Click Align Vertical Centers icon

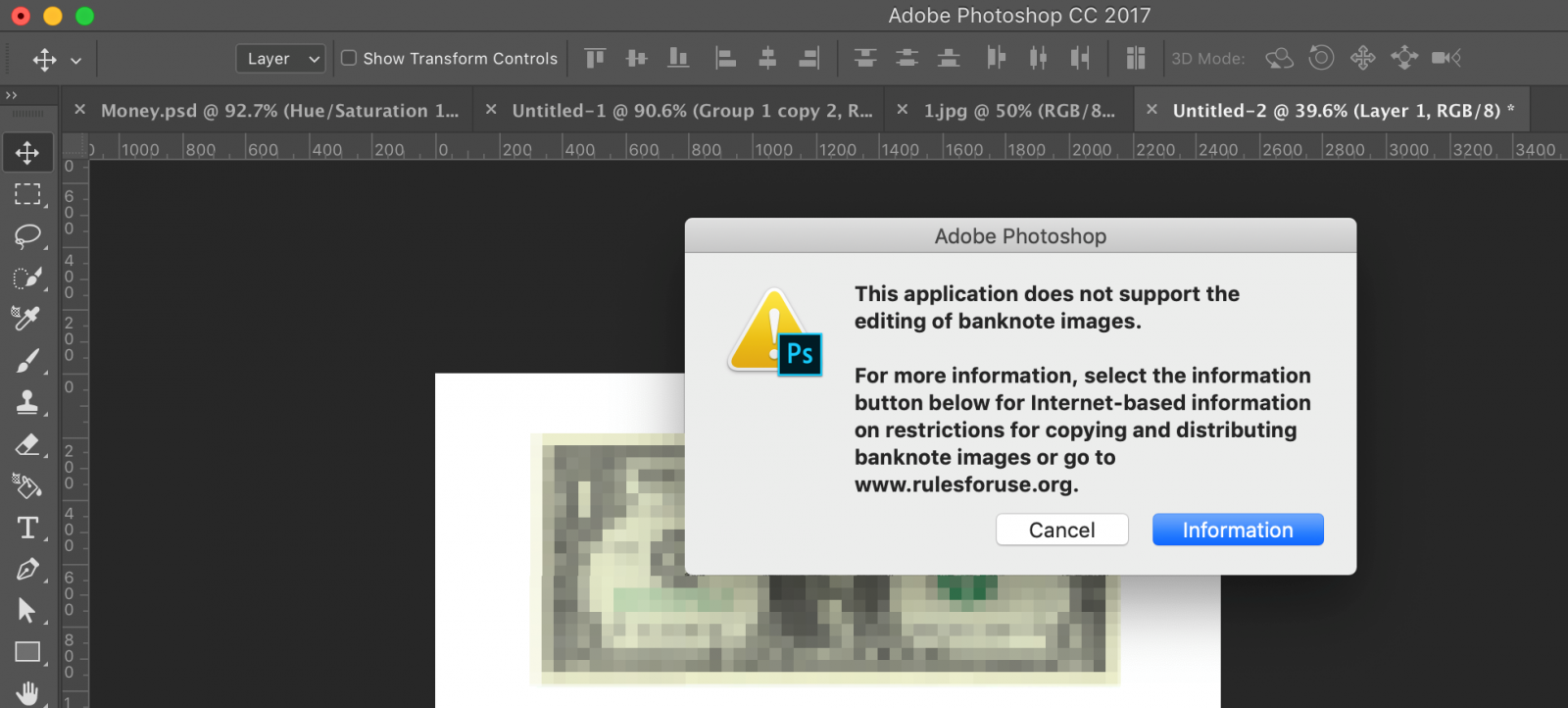click(x=637, y=58)
